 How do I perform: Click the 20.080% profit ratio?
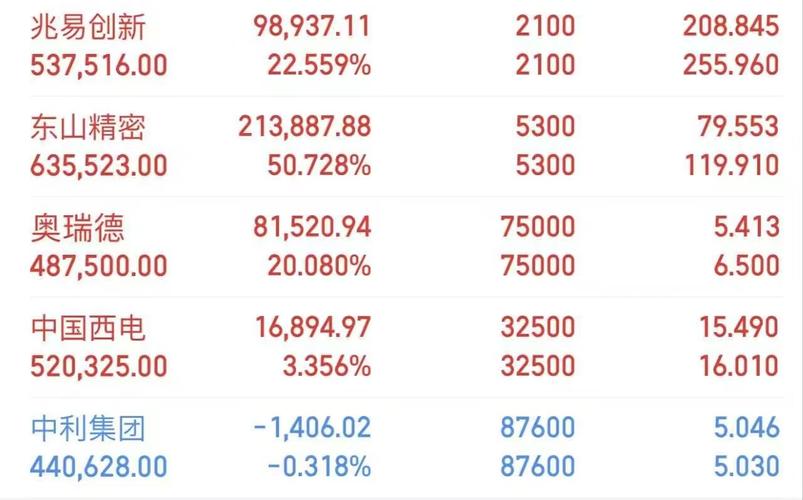pyautogui.click(x=319, y=266)
